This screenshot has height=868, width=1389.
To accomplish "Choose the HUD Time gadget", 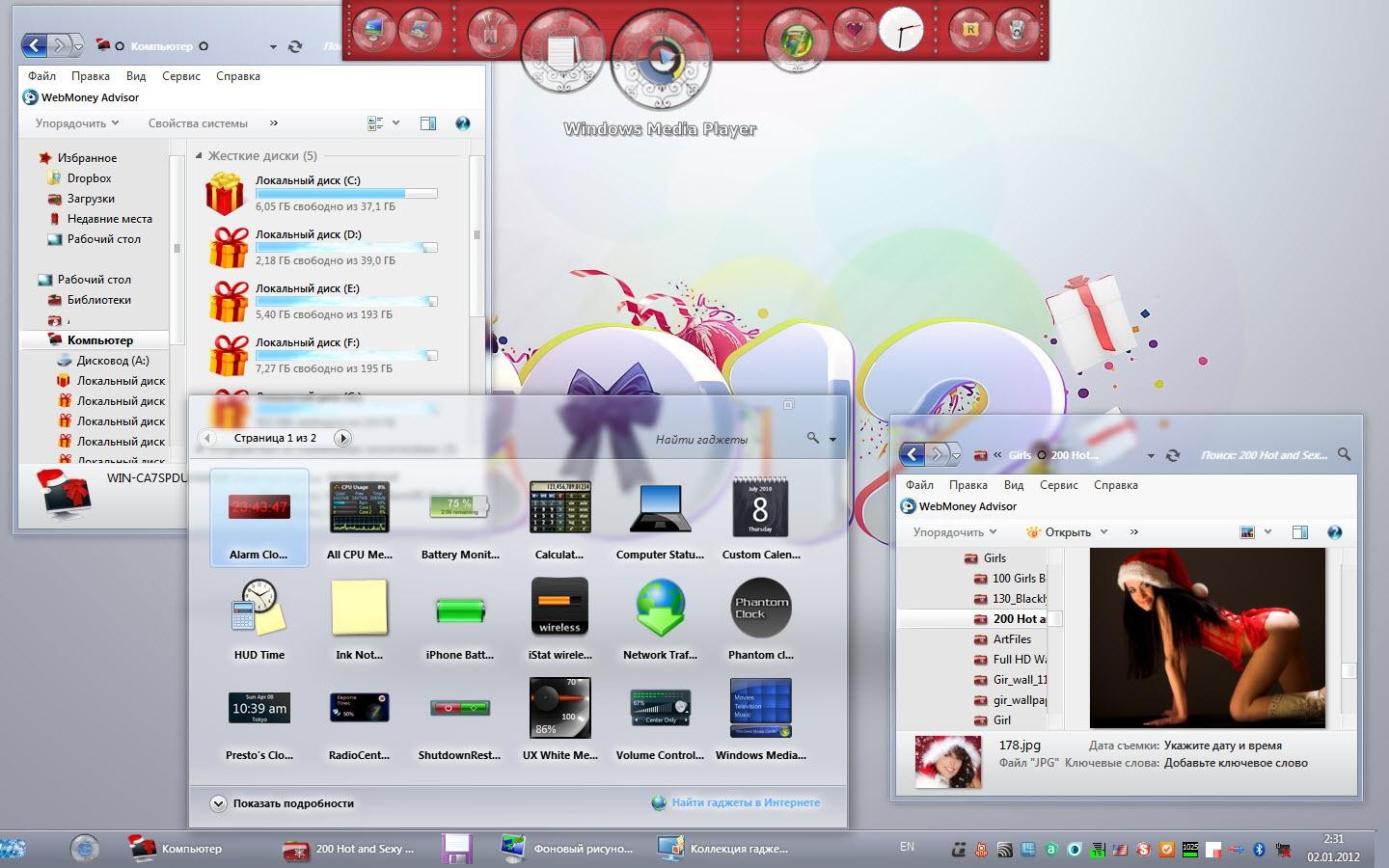I will [x=259, y=618].
